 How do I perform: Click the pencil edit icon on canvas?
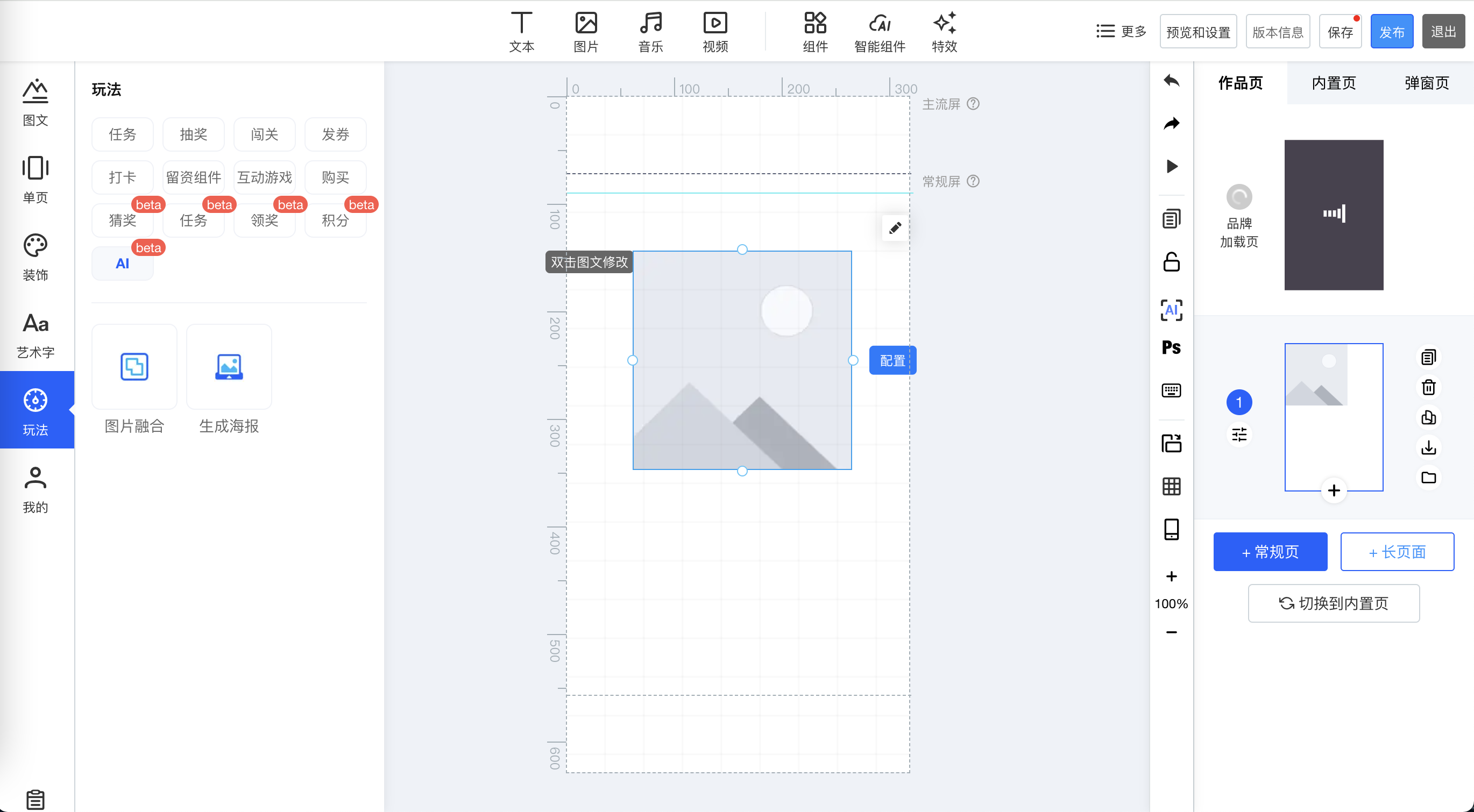[895, 228]
